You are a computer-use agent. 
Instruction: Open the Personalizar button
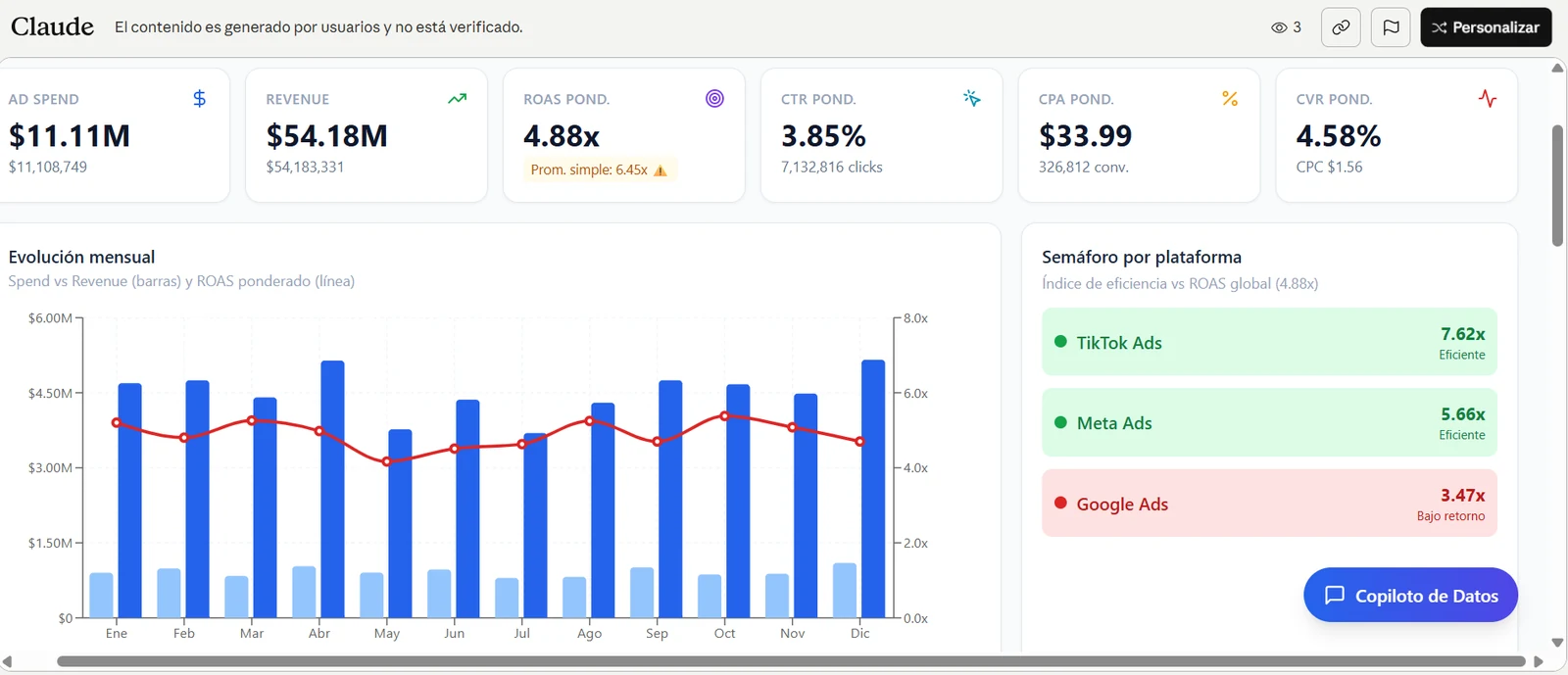coord(1486,27)
